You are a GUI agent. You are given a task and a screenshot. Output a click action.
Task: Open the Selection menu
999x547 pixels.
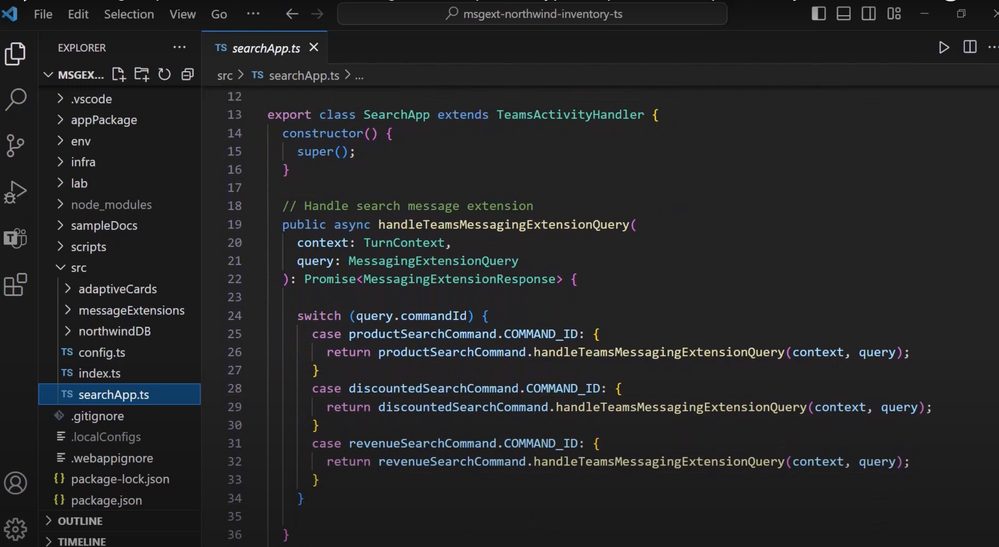click(x=129, y=14)
